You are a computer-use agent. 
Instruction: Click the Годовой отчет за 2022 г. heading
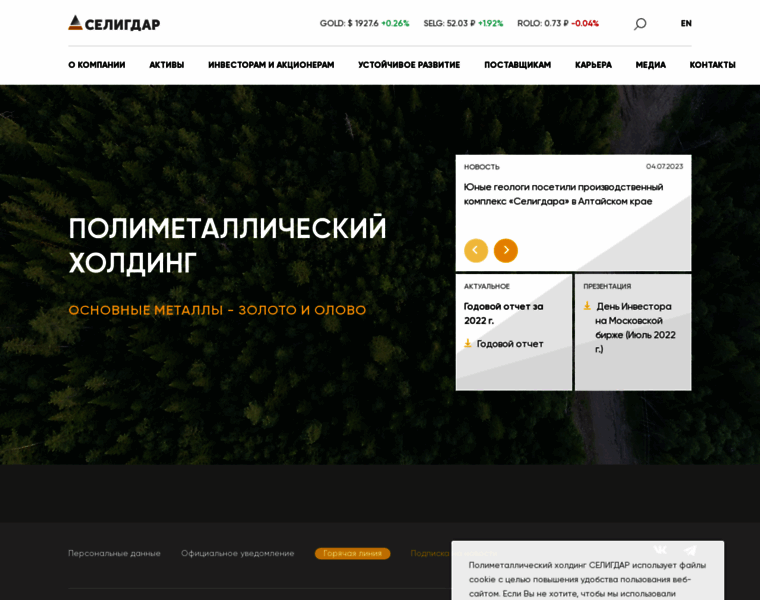(503, 313)
